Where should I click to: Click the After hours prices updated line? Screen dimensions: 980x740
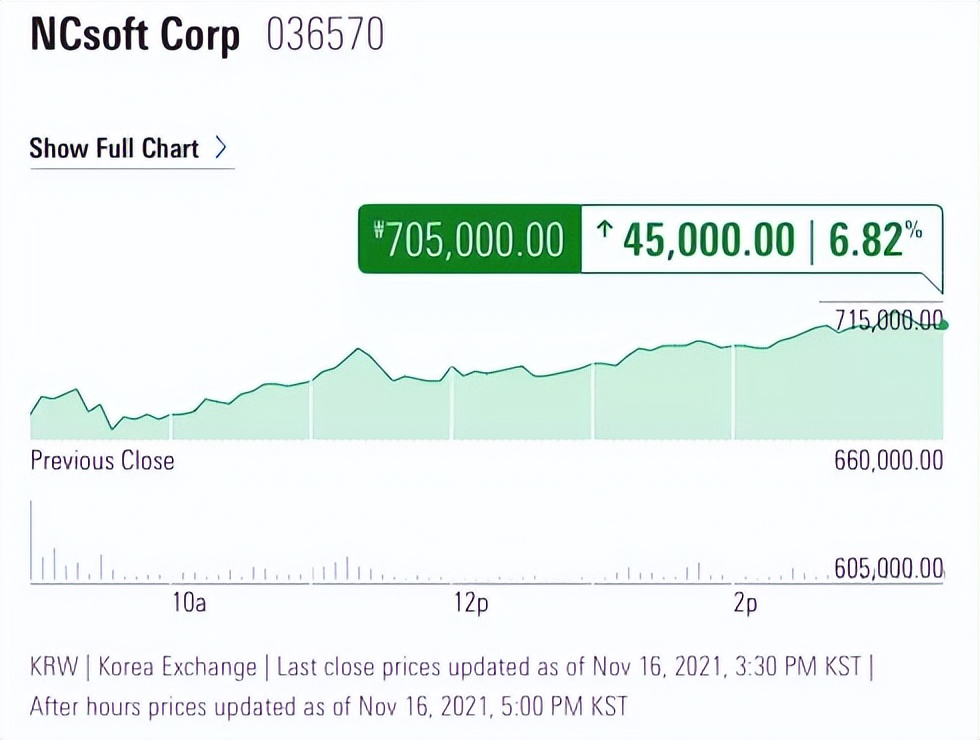coord(328,706)
